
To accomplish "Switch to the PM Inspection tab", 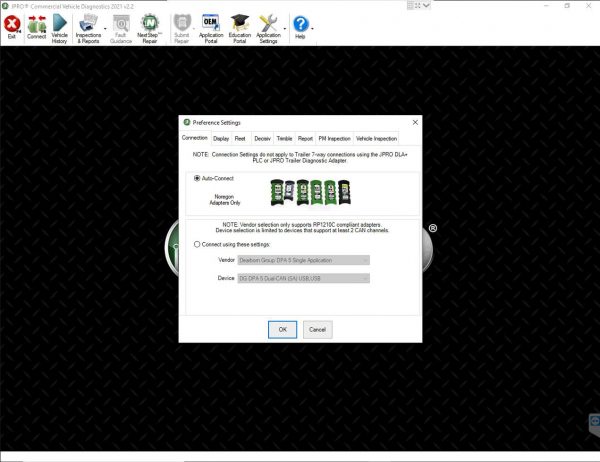I will 334,139.
